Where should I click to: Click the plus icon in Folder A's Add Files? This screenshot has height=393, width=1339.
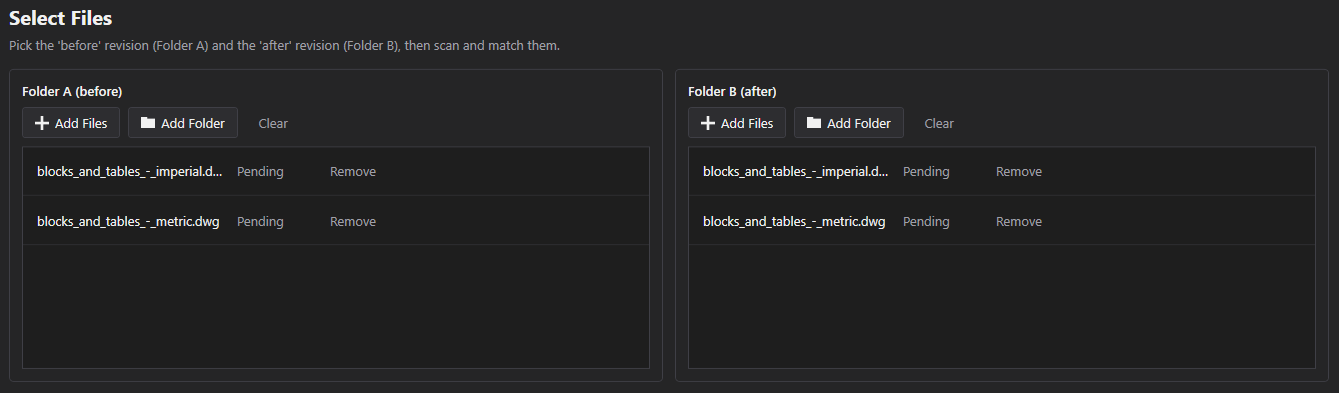point(42,123)
